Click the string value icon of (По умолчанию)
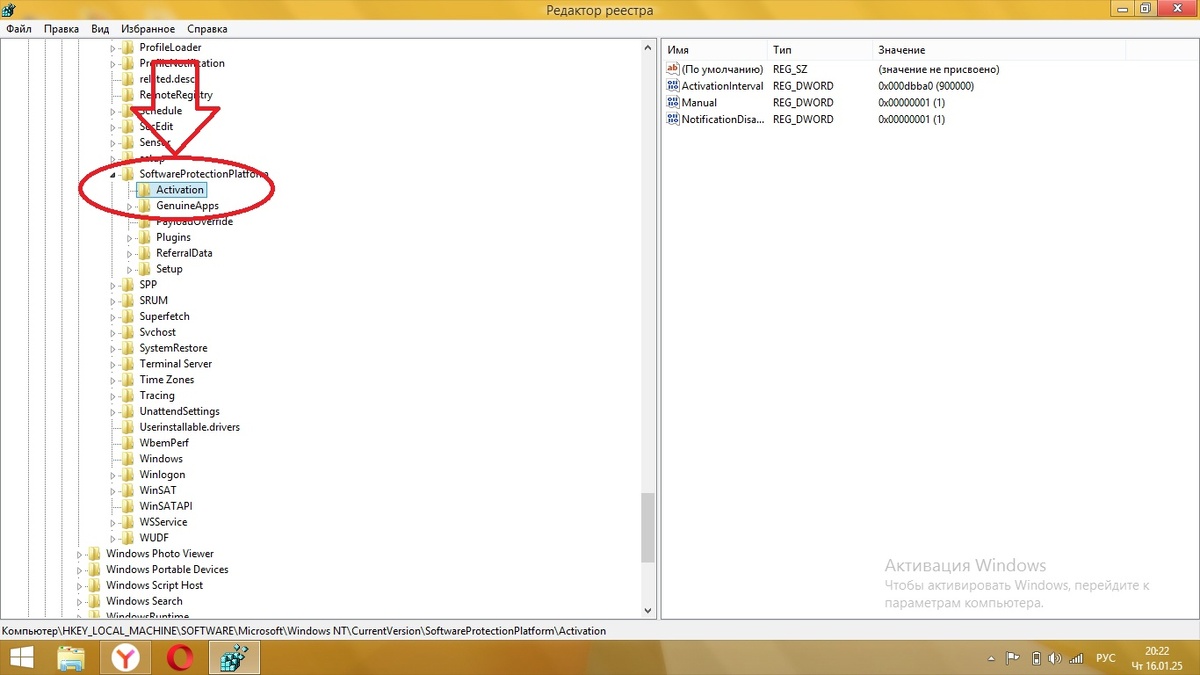The image size is (1200, 675). [673, 69]
